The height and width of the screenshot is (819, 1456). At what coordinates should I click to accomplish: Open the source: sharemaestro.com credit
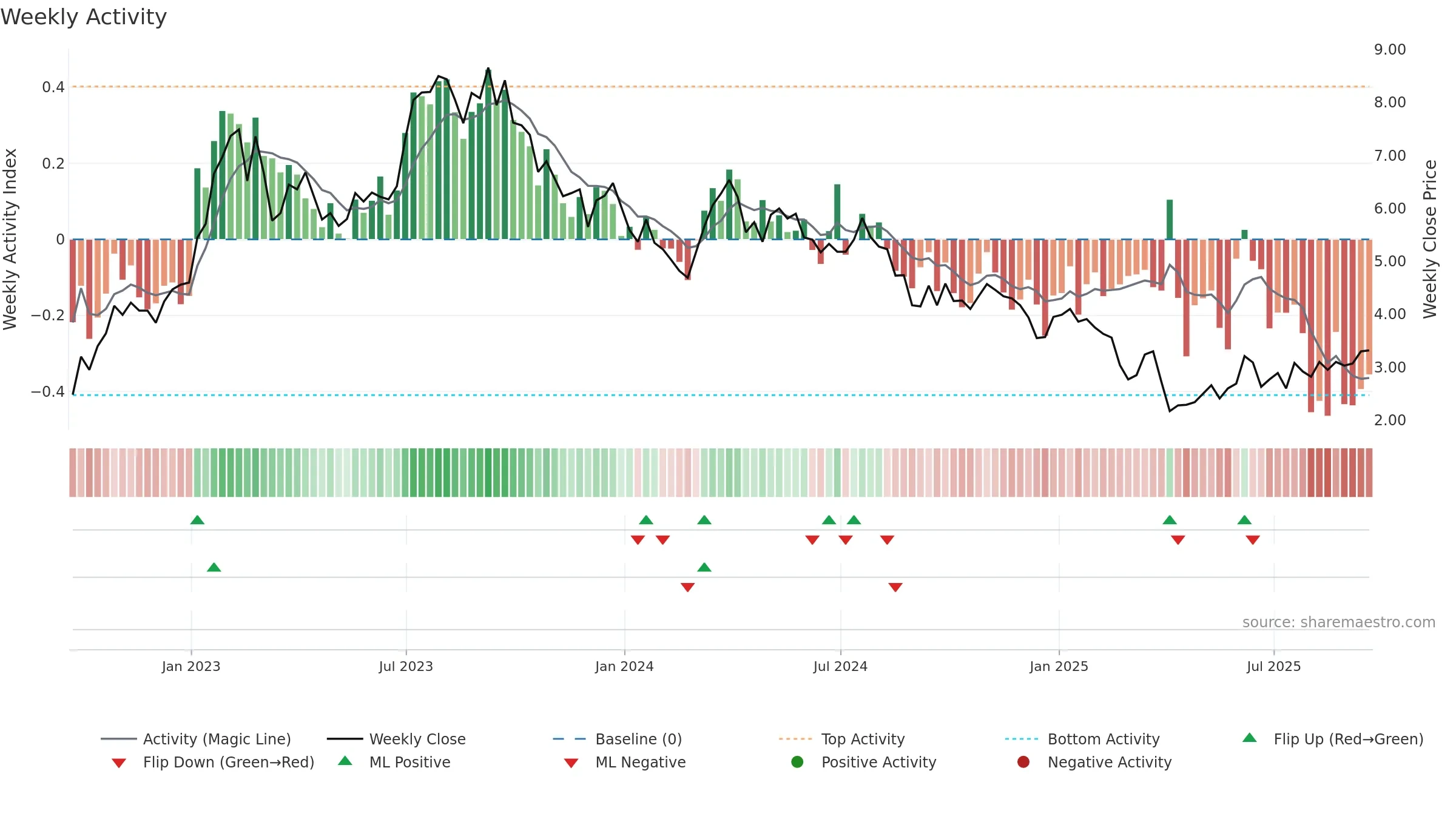point(1339,622)
